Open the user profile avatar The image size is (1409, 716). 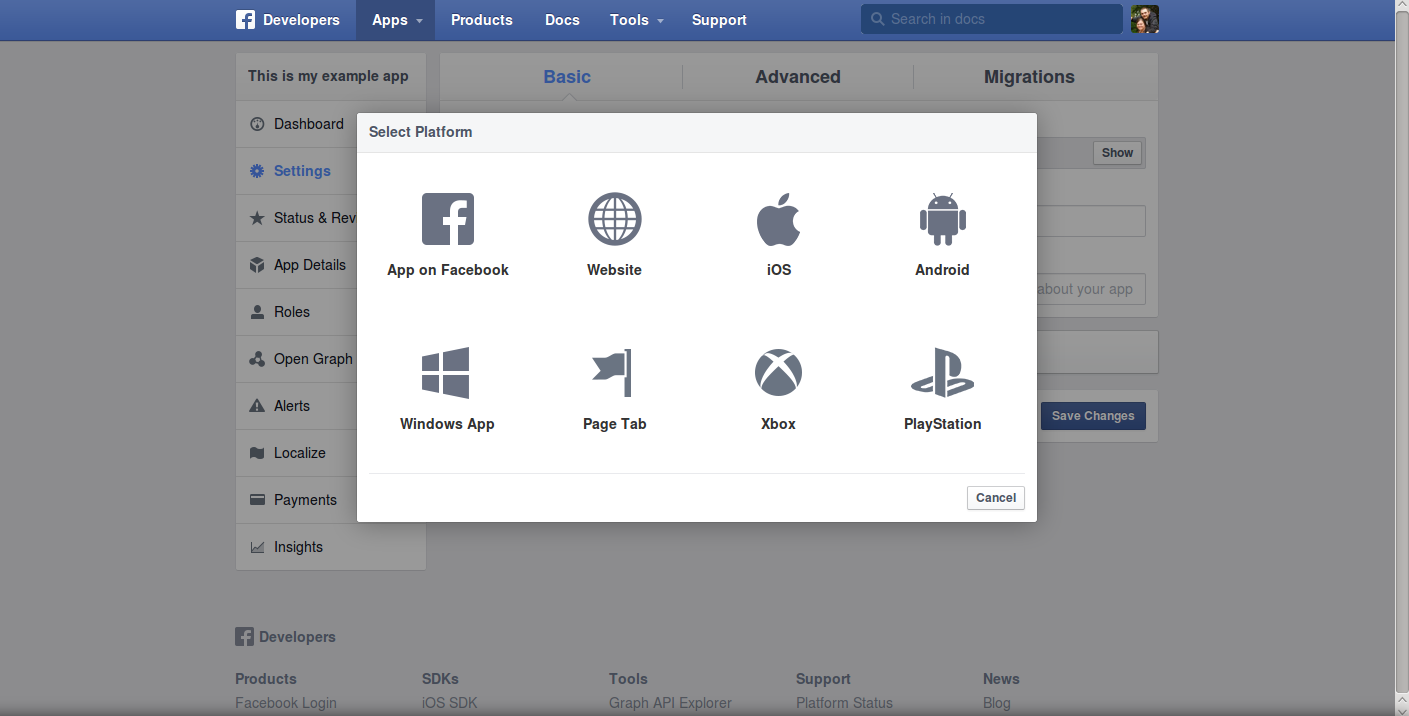click(1145, 19)
